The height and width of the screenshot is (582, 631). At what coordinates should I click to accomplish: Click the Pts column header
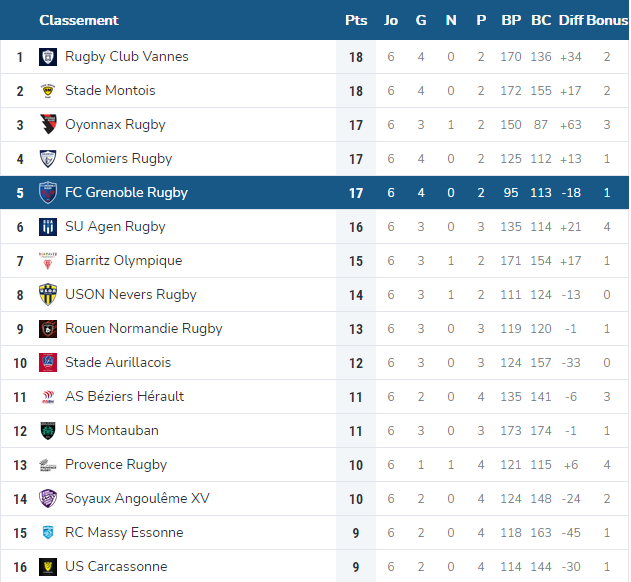tap(356, 20)
